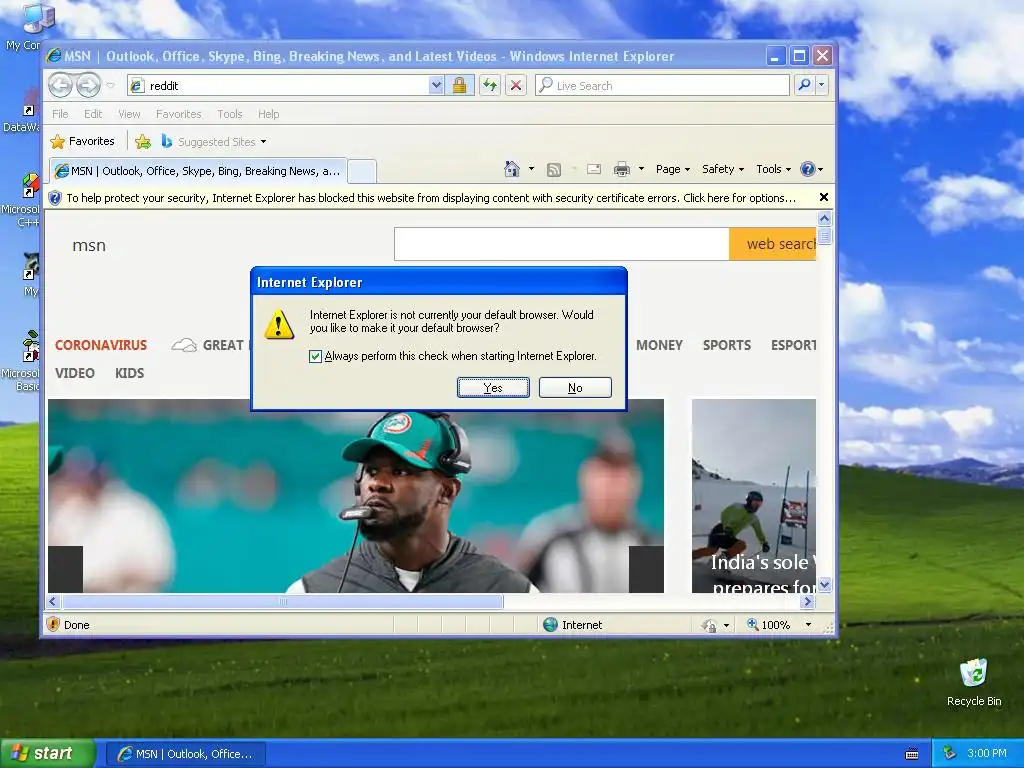Screen dimensions: 1024x768
Task: Click the Refresh page icon
Action: click(x=490, y=86)
